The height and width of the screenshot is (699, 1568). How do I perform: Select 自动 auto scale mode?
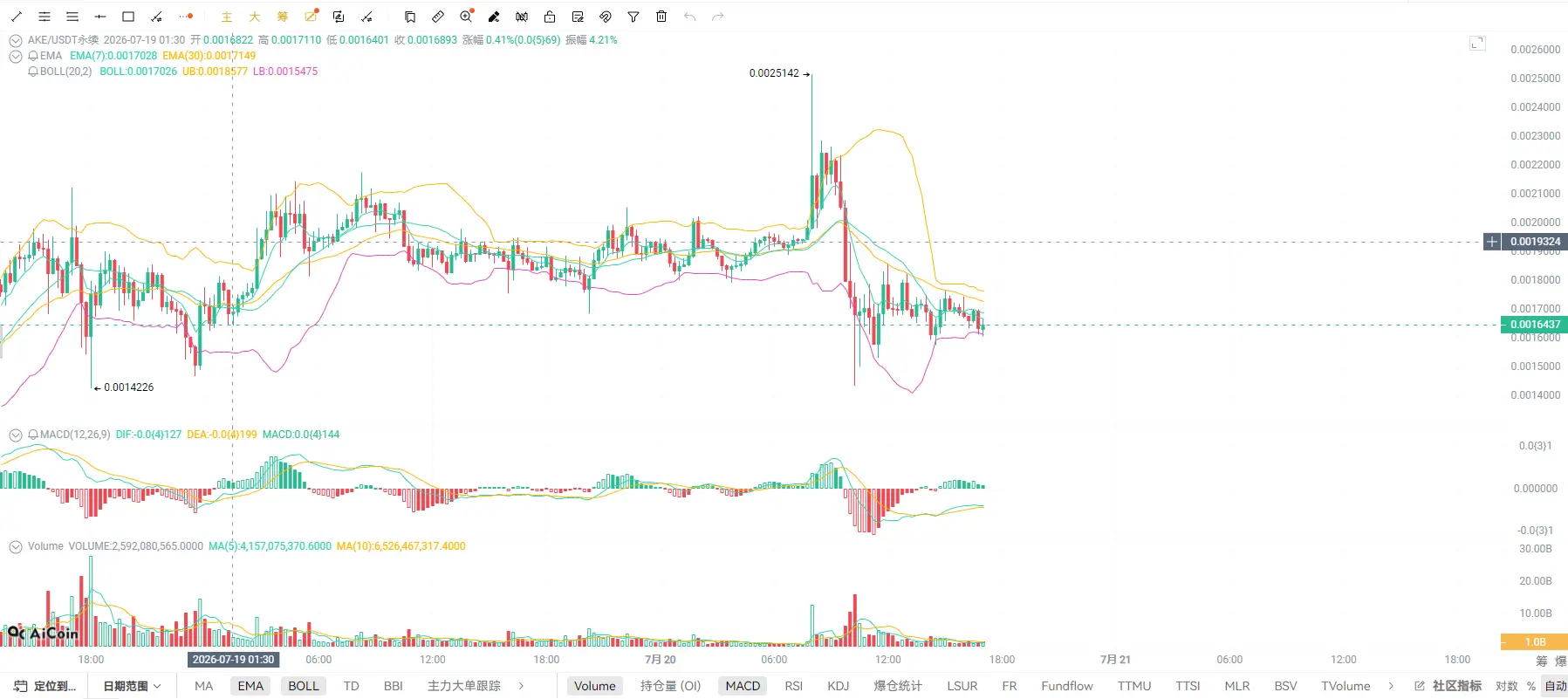1555,686
